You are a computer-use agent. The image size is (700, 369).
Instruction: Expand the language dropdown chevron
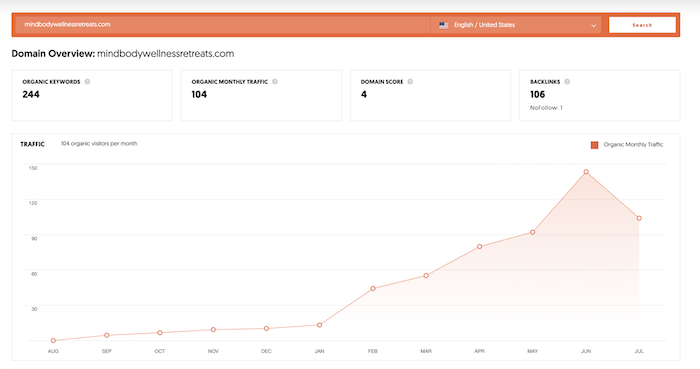point(593,25)
